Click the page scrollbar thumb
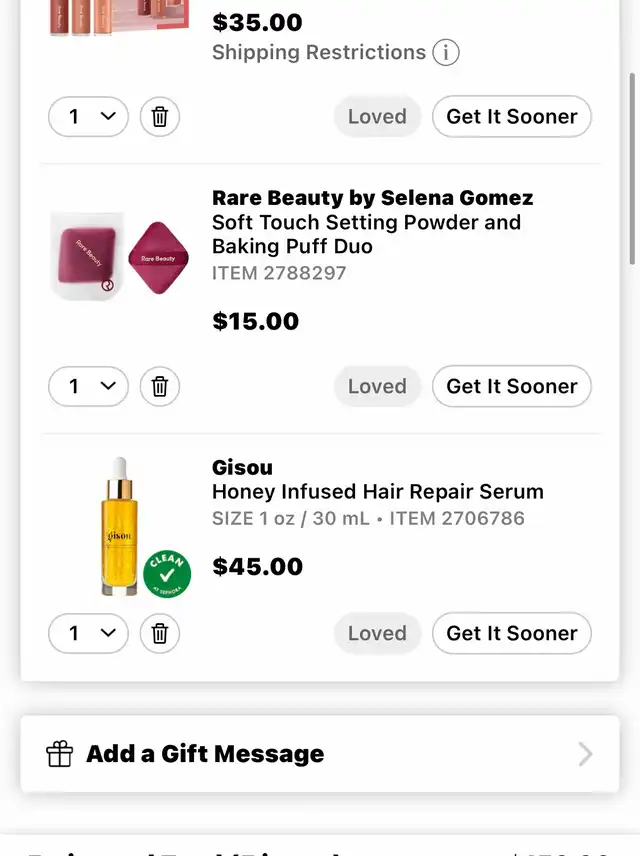The height and width of the screenshot is (856, 640). point(632,168)
